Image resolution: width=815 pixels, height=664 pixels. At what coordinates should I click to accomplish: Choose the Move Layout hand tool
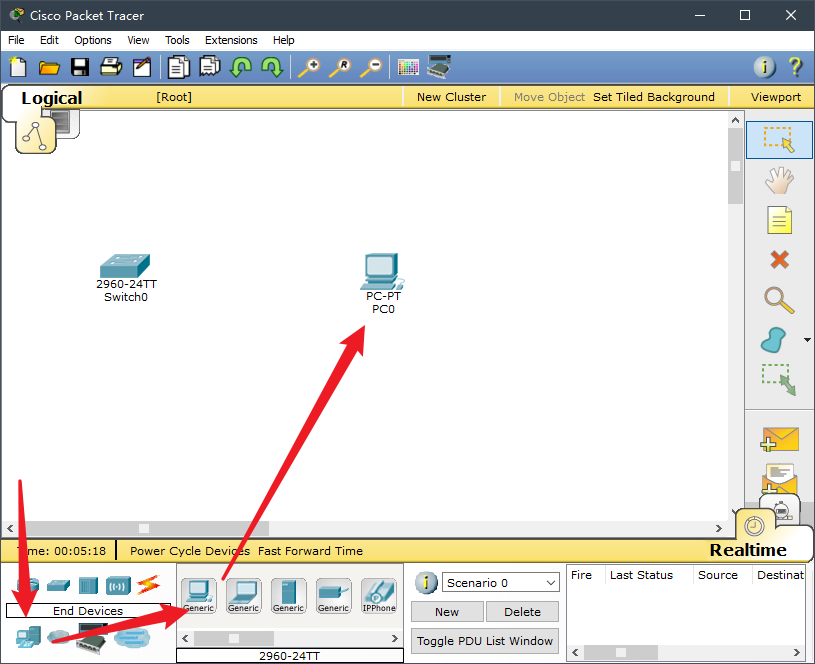pyautogui.click(x=779, y=180)
